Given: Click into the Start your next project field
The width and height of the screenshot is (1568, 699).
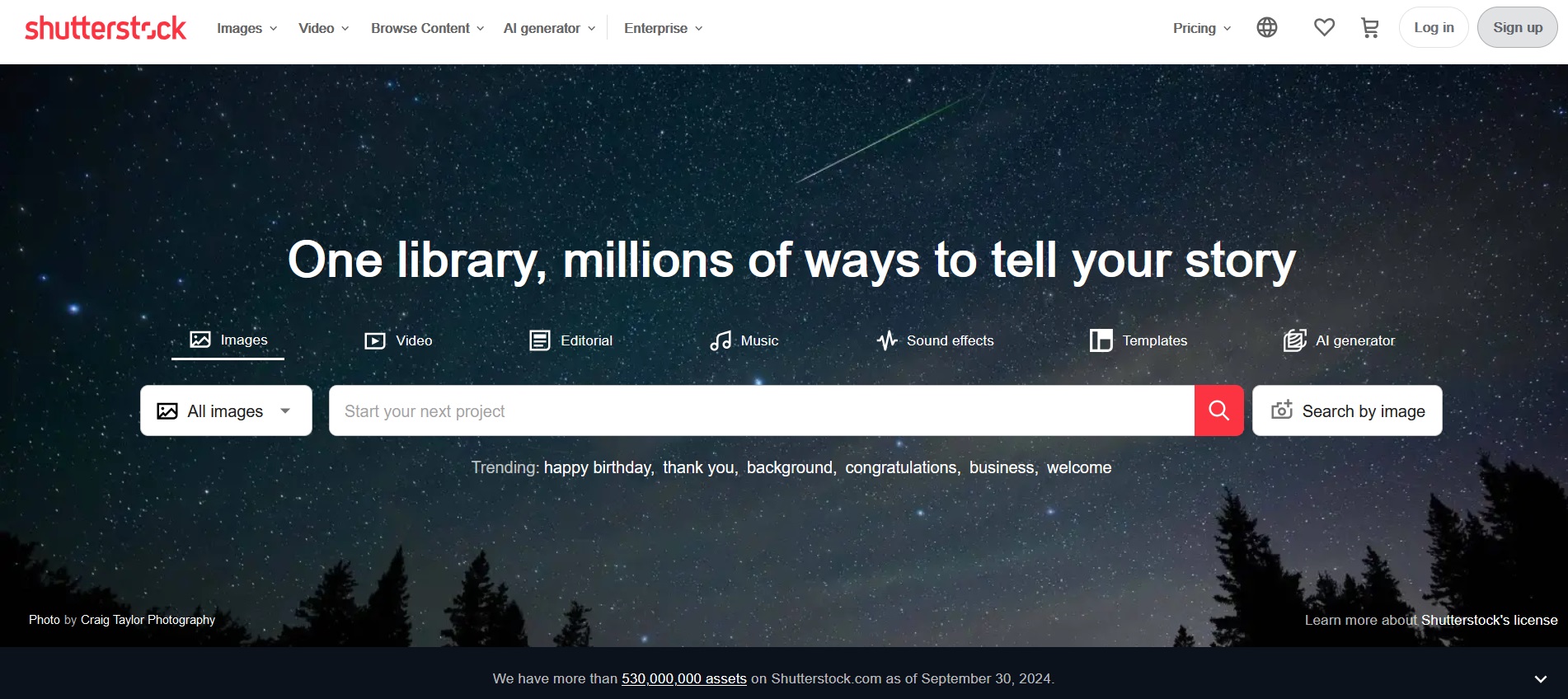Looking at the screenshot, I should [761, 410].
